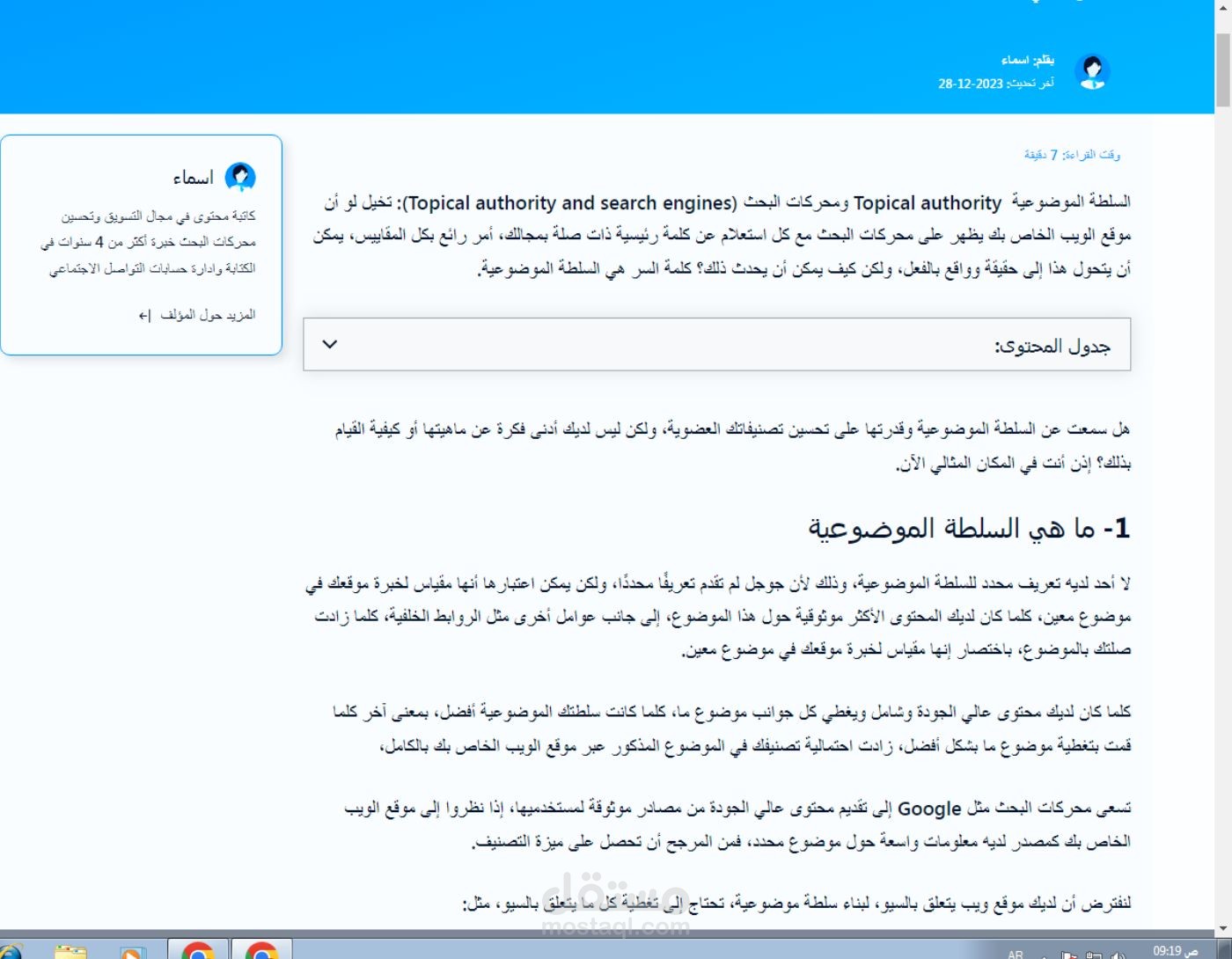
Task: Open the AR language selector on taskbar
Action: pos(1017,953)
